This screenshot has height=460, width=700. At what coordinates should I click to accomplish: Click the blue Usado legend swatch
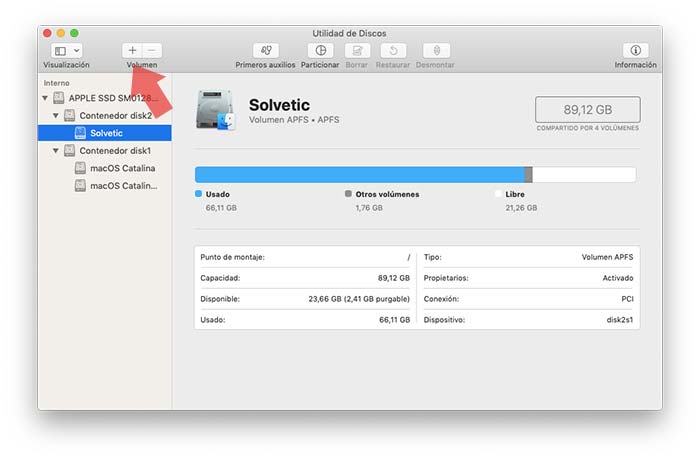pos(199,194)
